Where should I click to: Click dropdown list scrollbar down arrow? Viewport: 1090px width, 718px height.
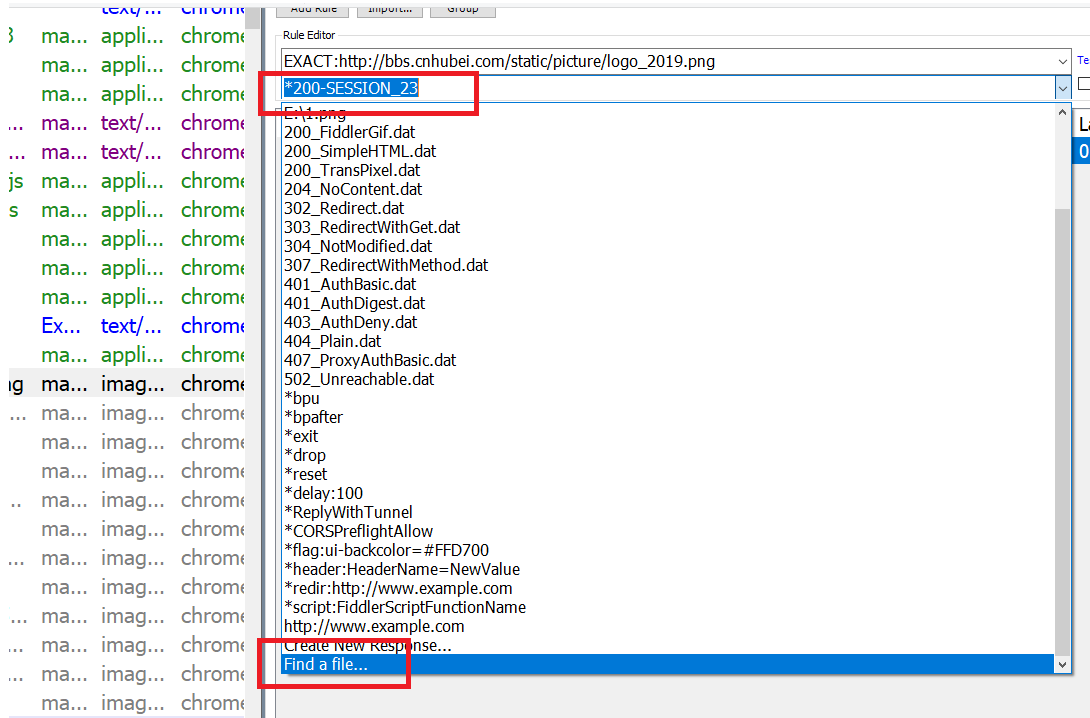click(1062, 664)
